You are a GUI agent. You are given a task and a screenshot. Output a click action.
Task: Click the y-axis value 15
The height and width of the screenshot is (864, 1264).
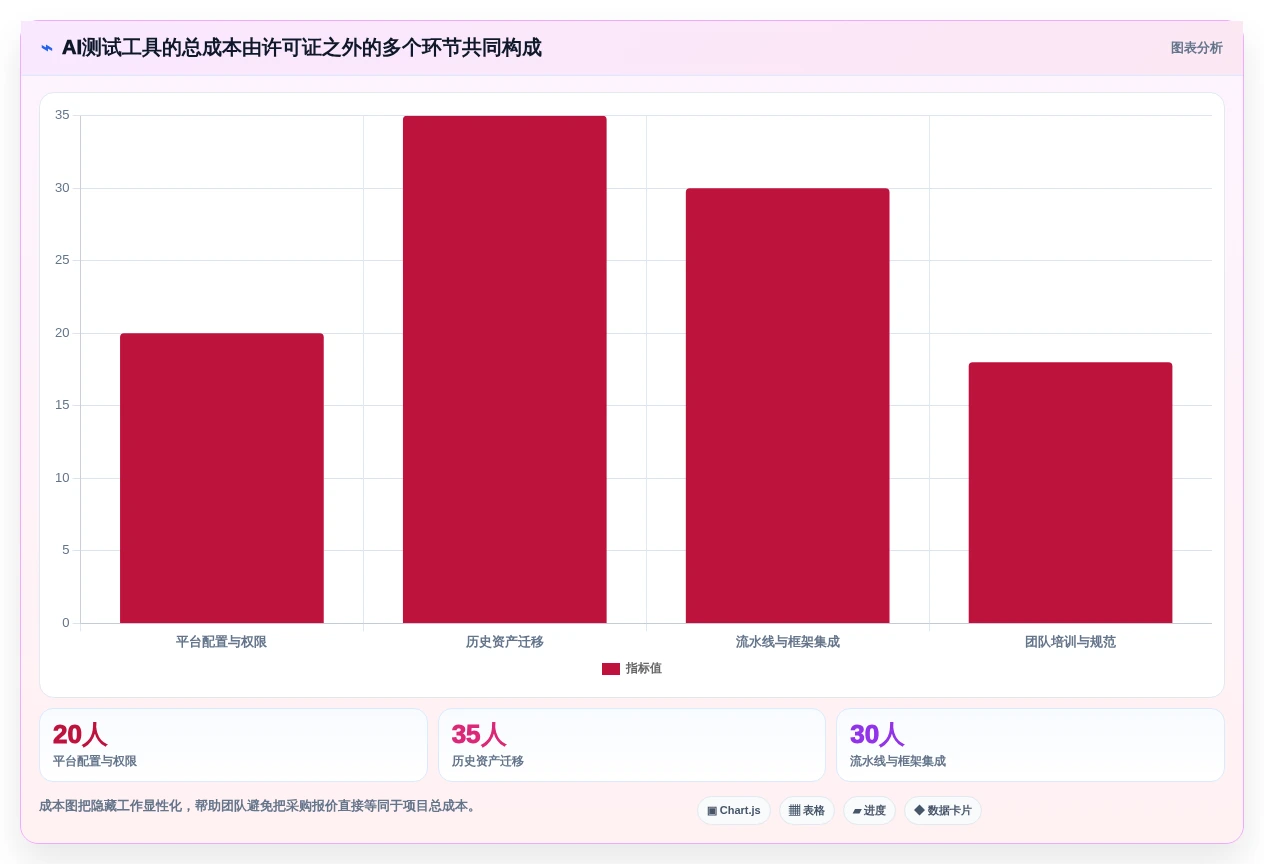click(62, 405)
